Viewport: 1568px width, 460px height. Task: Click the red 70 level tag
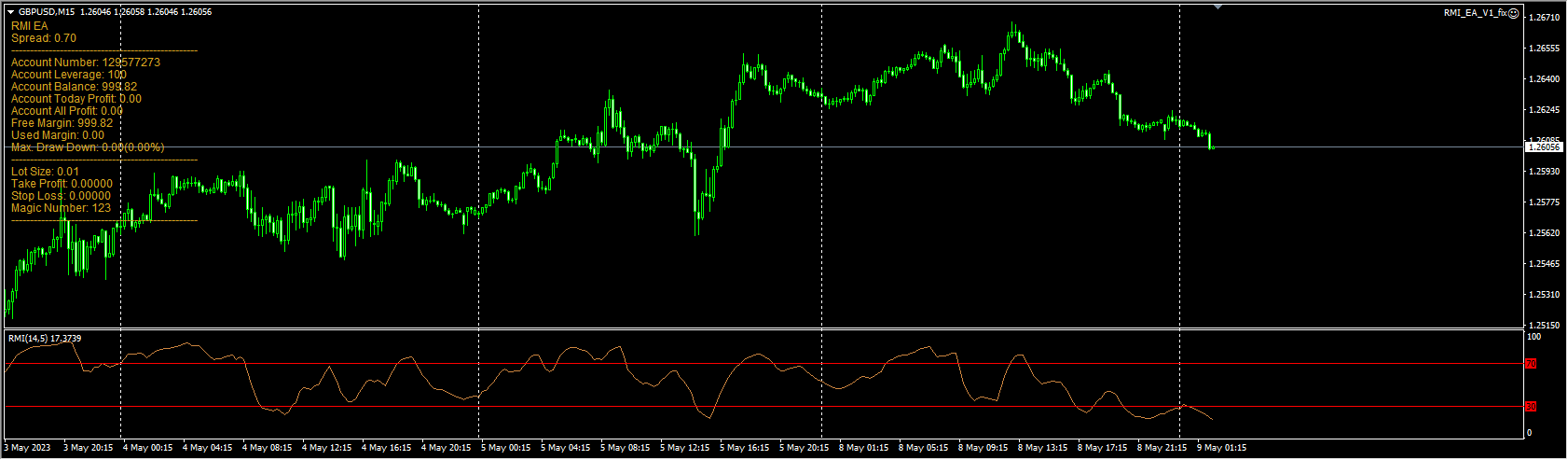click(1530, 364)
